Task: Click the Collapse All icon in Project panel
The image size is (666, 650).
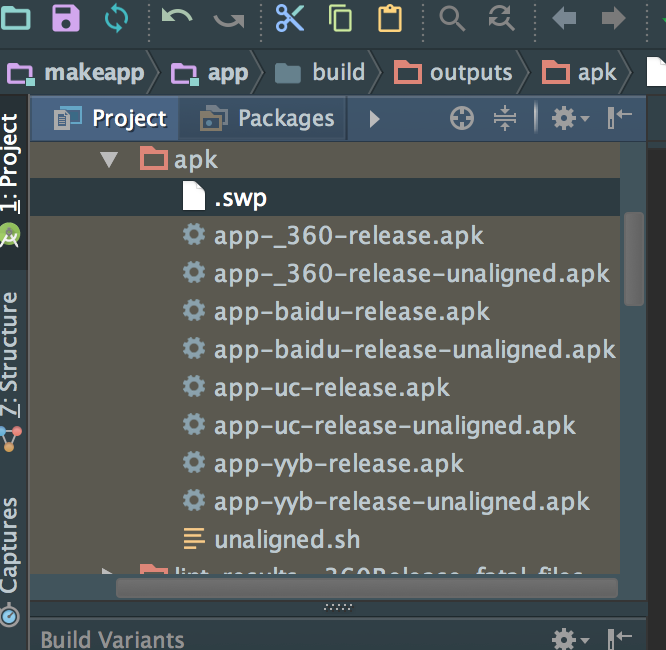Action: click(x=505, y=119)
